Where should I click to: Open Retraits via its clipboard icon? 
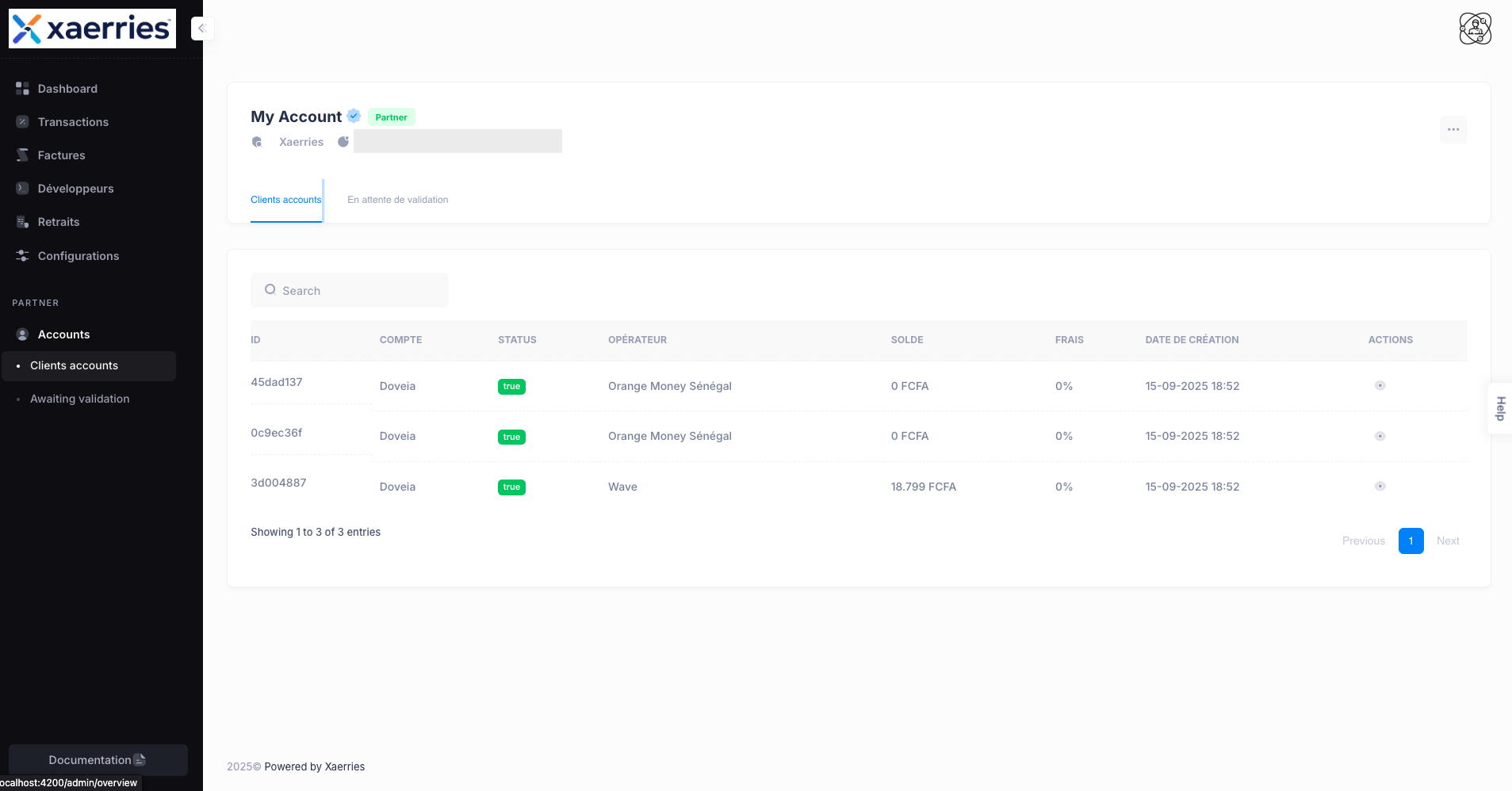[x=22, y=221]
